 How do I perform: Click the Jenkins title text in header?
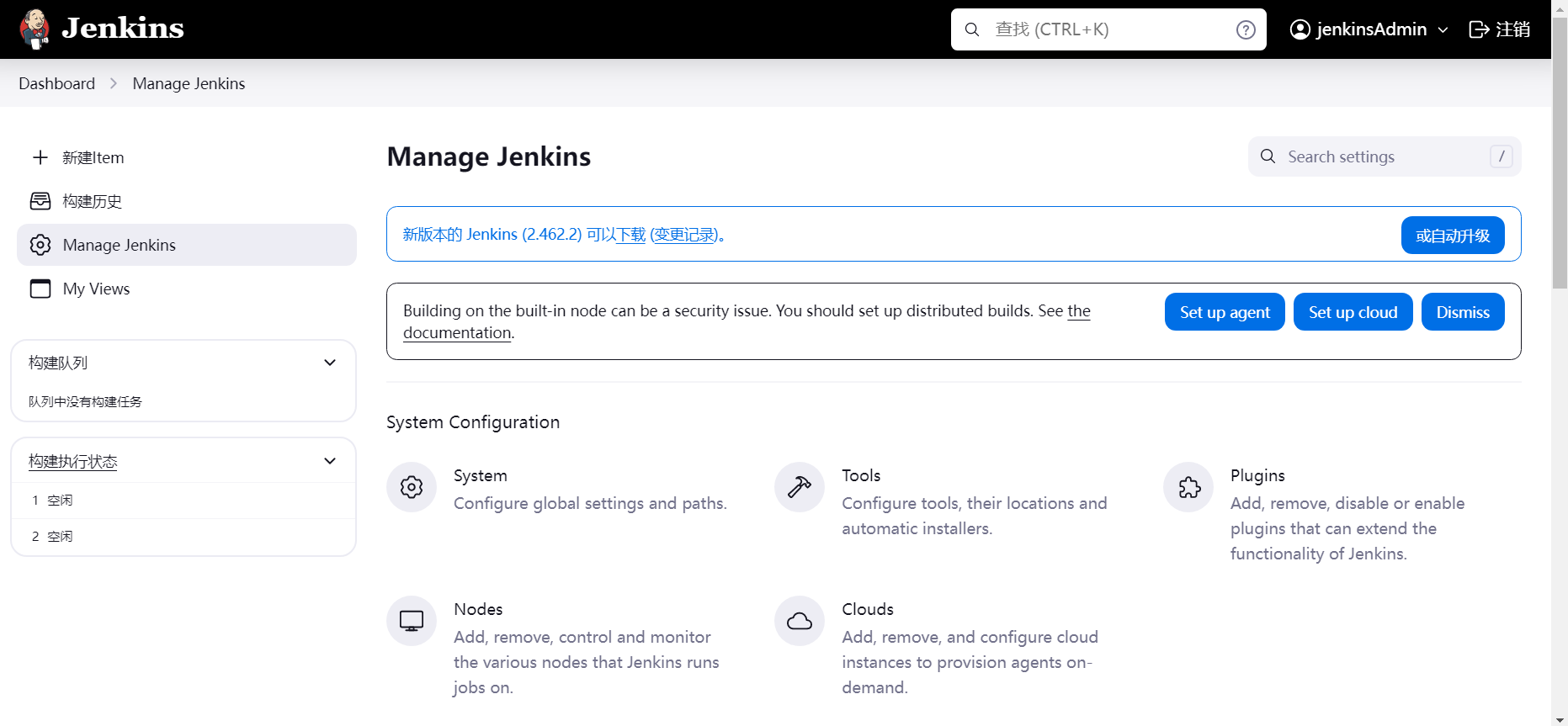[123, 29]
